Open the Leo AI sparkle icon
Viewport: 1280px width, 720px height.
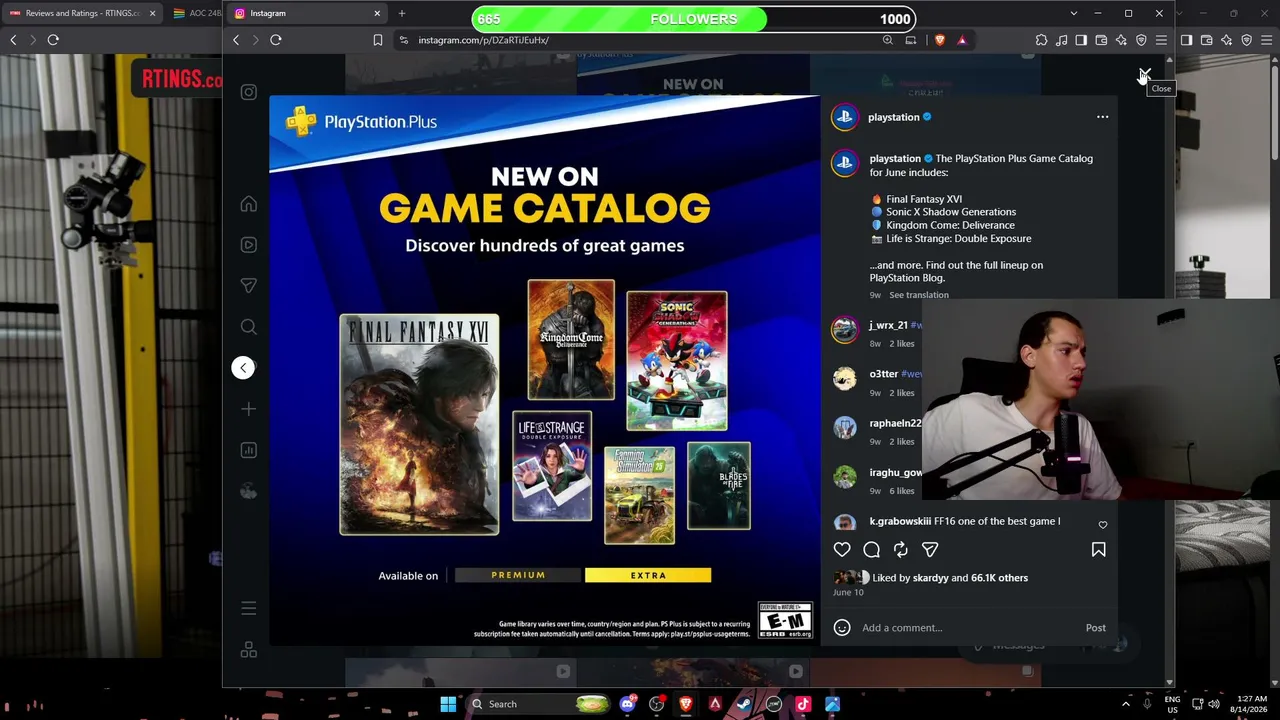click(1121, 40)
